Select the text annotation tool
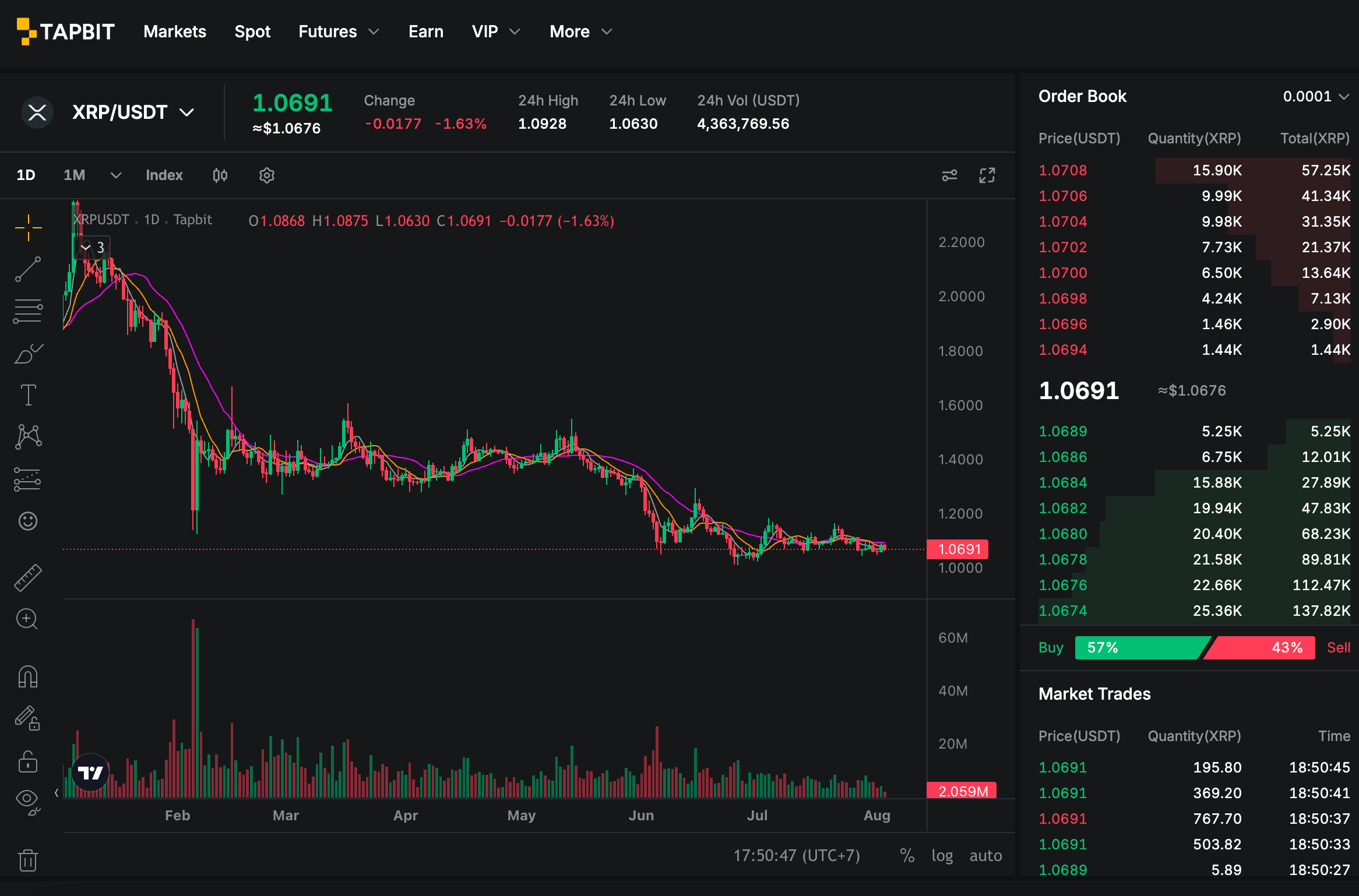The image size is (1359, 896). pos(28,395)
